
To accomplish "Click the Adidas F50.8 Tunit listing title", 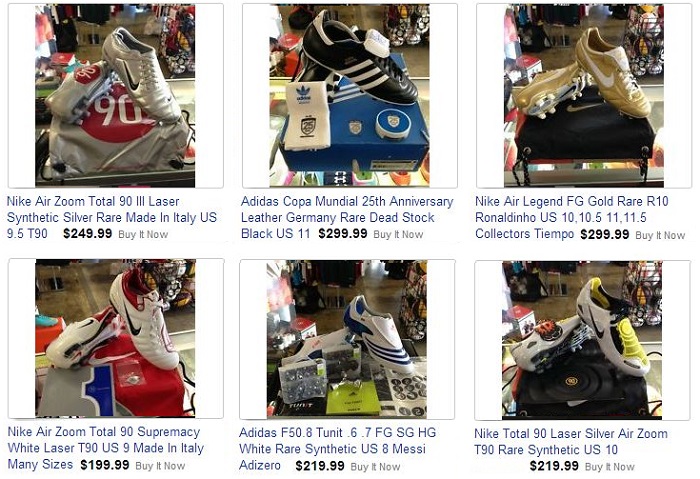I will (338, 449).
